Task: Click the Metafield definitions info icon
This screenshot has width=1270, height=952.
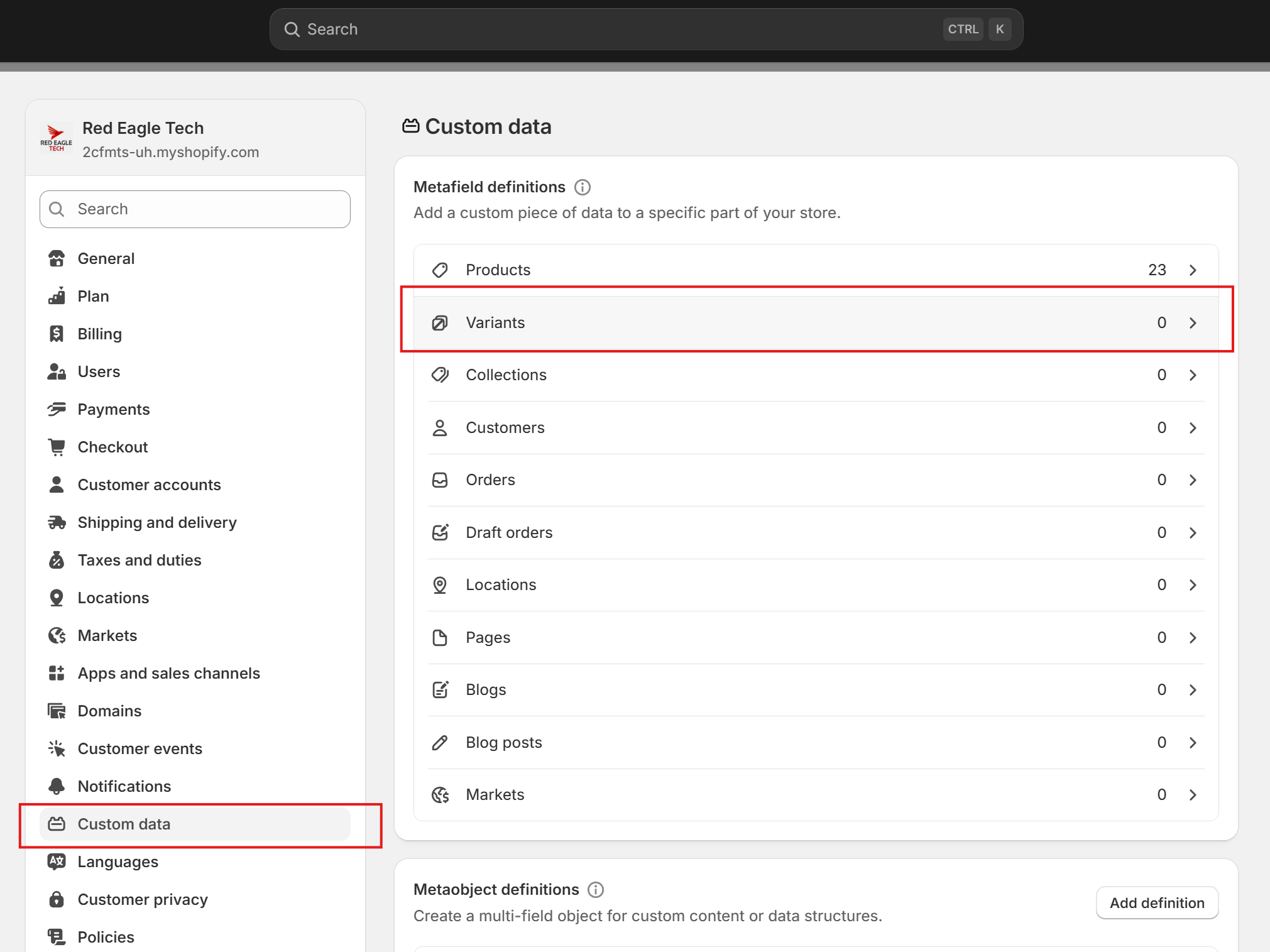Action: click(x=583, y=187)
